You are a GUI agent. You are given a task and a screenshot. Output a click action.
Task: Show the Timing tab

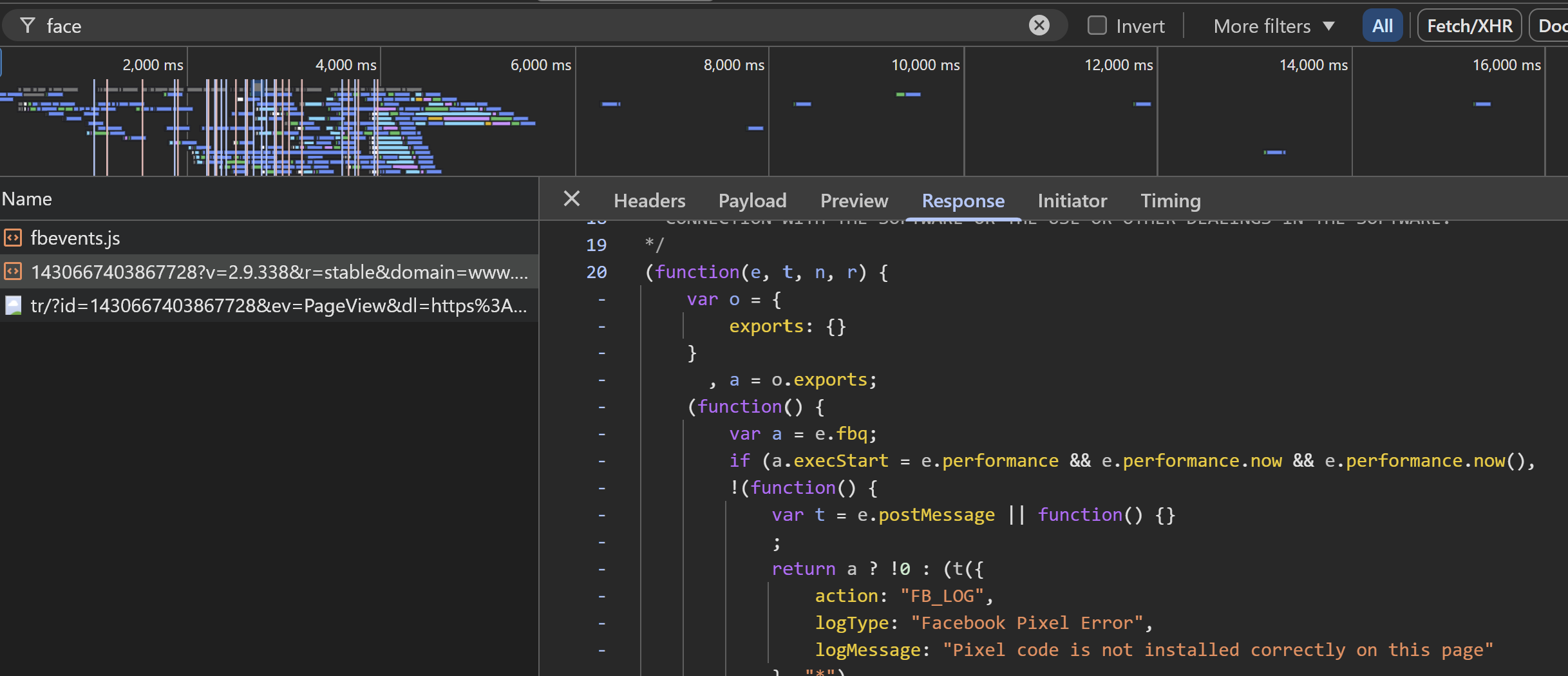(1170, 201)
